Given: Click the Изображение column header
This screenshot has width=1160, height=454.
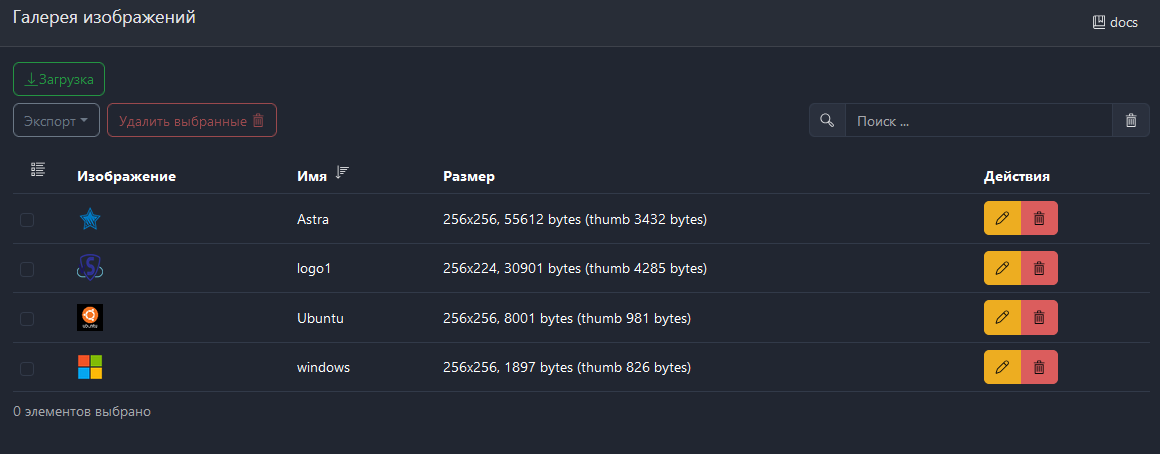Looking at the screenshot, I should pos(126,177).
